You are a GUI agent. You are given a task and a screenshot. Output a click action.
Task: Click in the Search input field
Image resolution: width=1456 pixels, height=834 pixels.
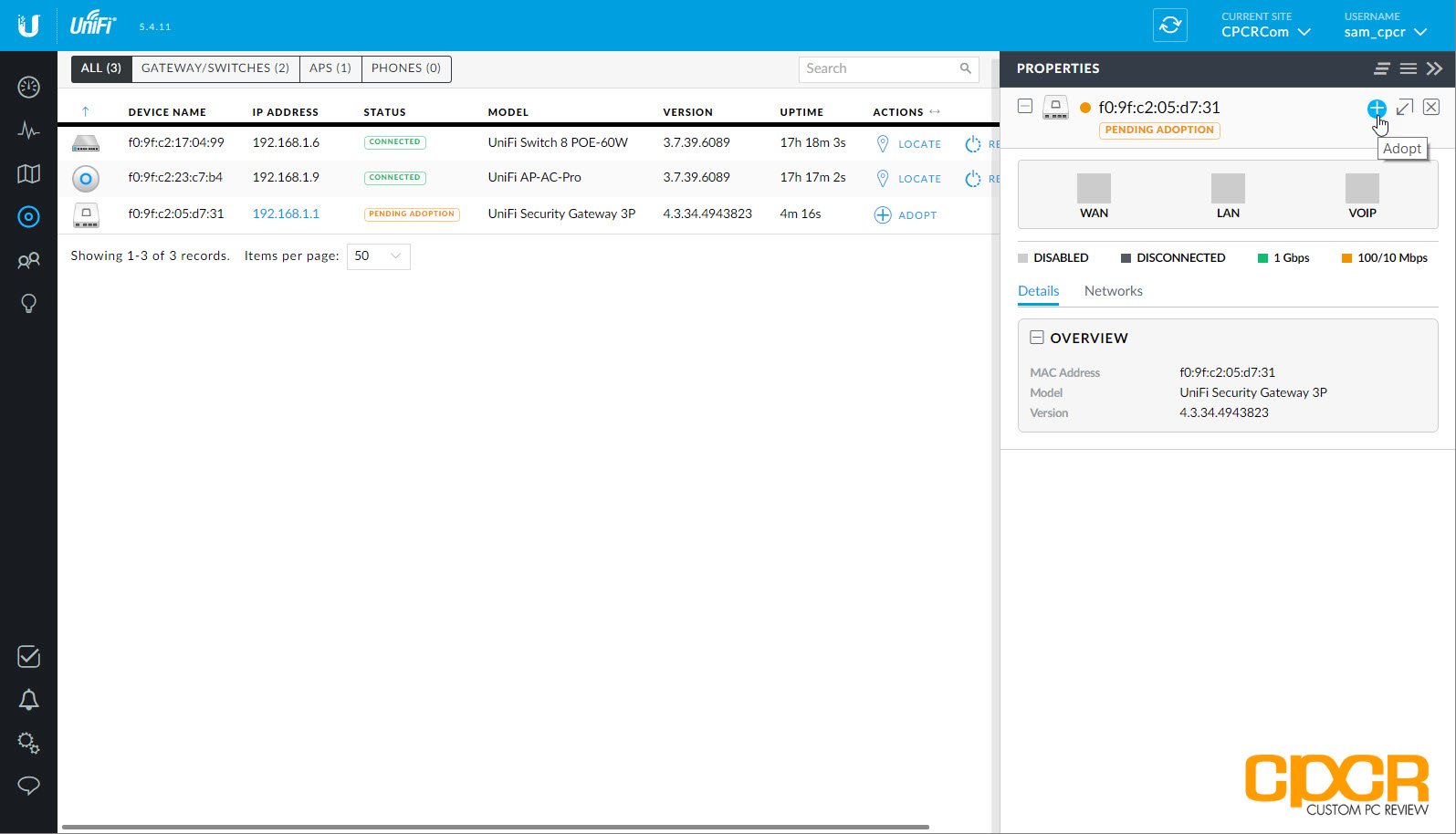tap(880, 68)
